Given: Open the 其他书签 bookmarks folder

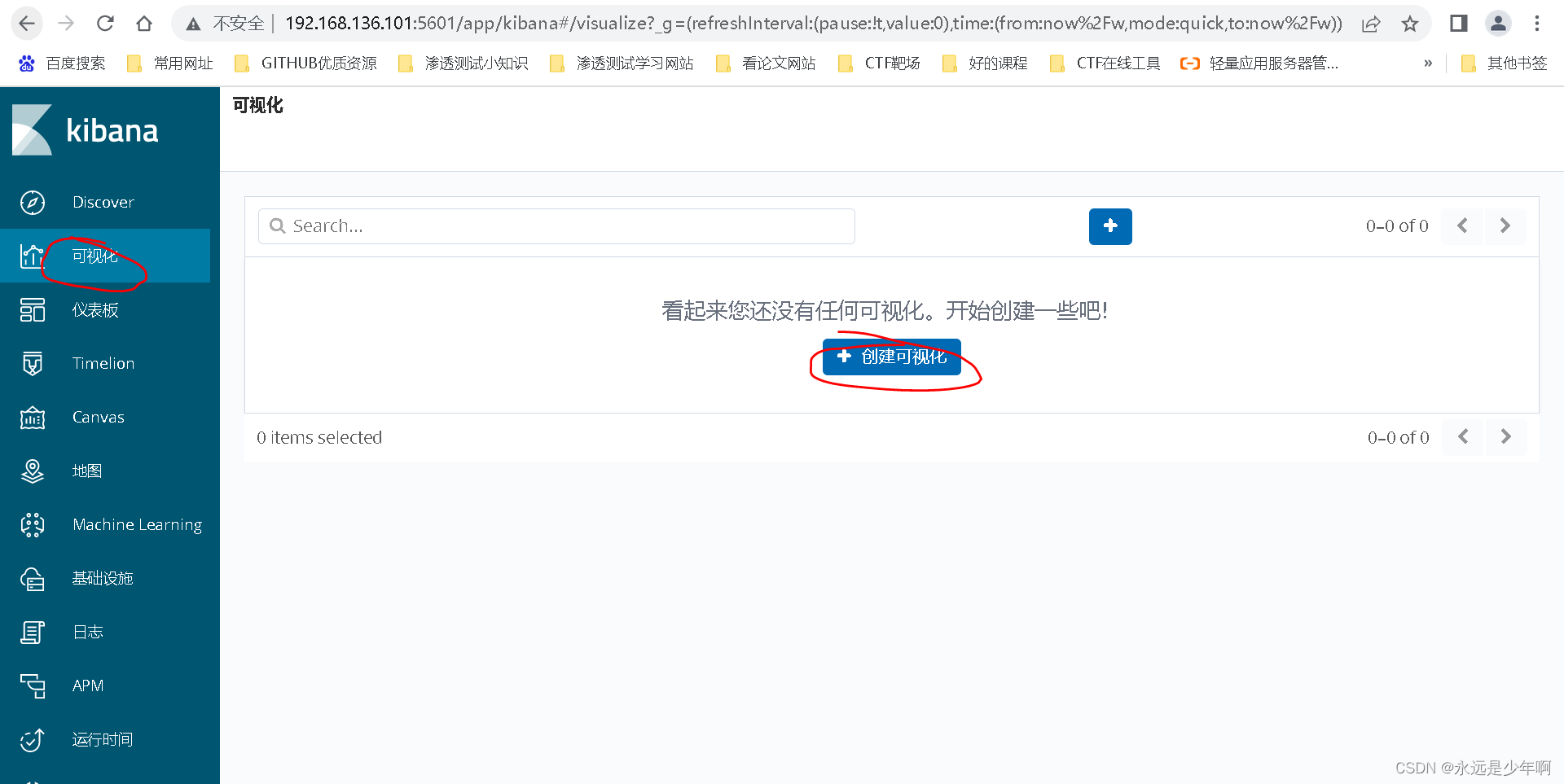Looking at the screenshot, I should tap(1504, 63).
